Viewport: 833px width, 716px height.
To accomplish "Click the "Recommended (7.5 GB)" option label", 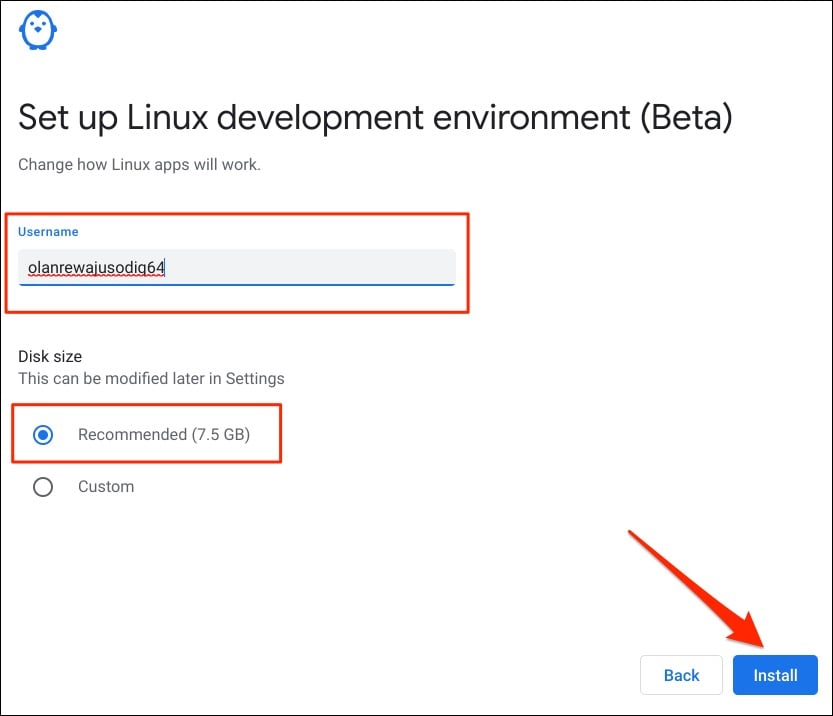I will 164,435.
